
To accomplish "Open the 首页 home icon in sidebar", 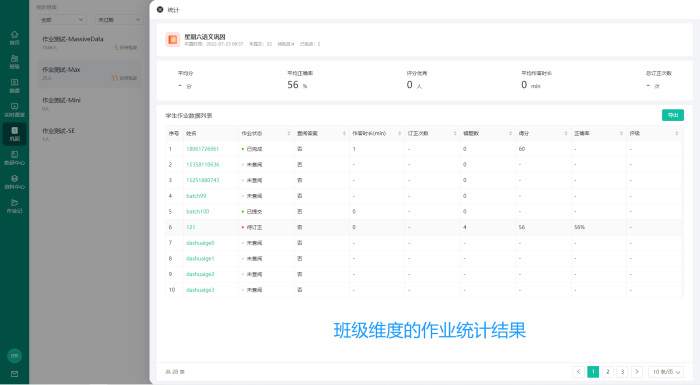I will click(x=14, y=38).
